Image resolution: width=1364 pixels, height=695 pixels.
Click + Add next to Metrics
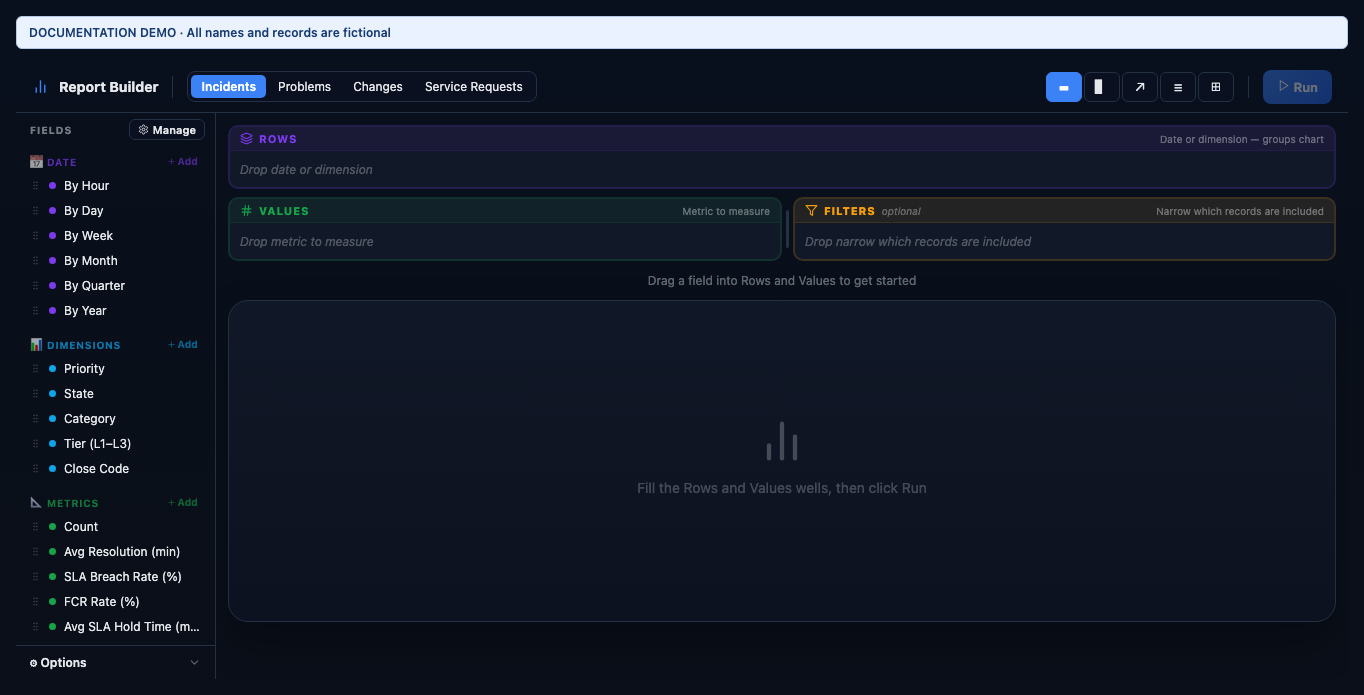coord(183,502)
